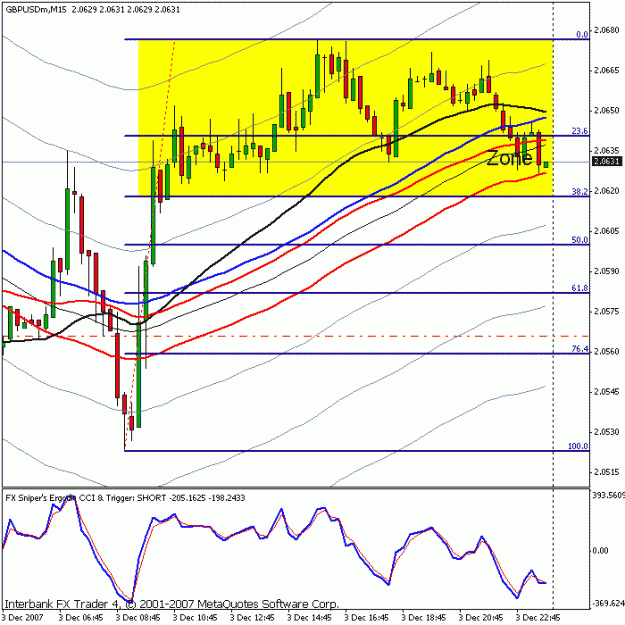625x625 pixels.
Task: Click the 3 Dec 06:45 time label
Action: (x=81, y=618)
